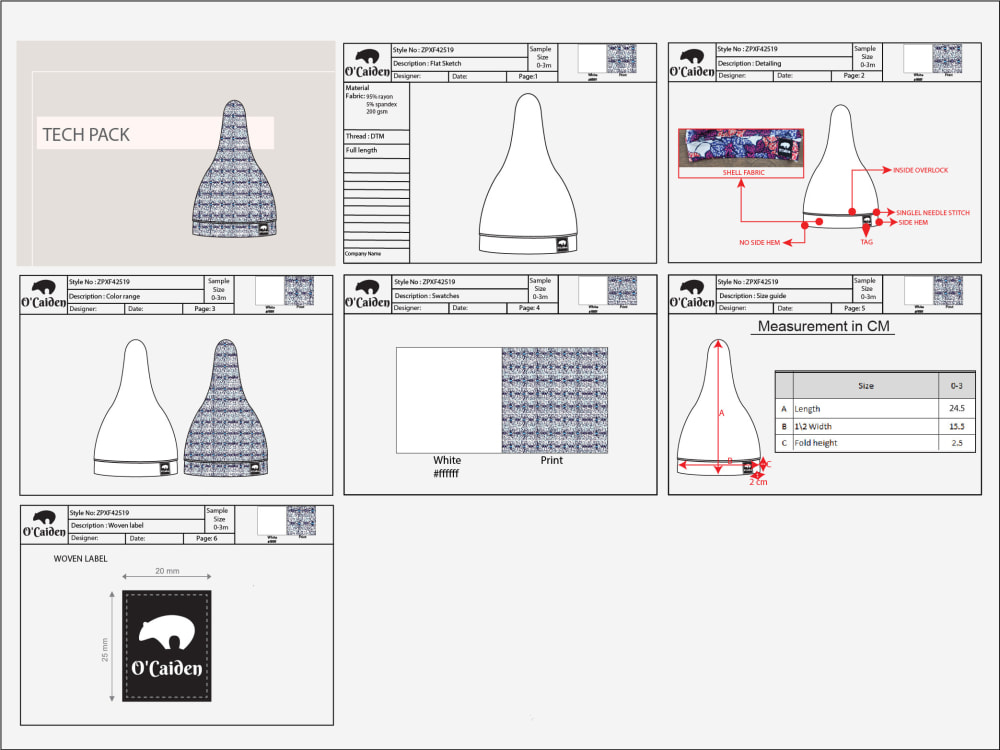This screenshot has width=1000, height=750.
Task: Click the 'Page: 4' header cell
Action: pos(532,308)
